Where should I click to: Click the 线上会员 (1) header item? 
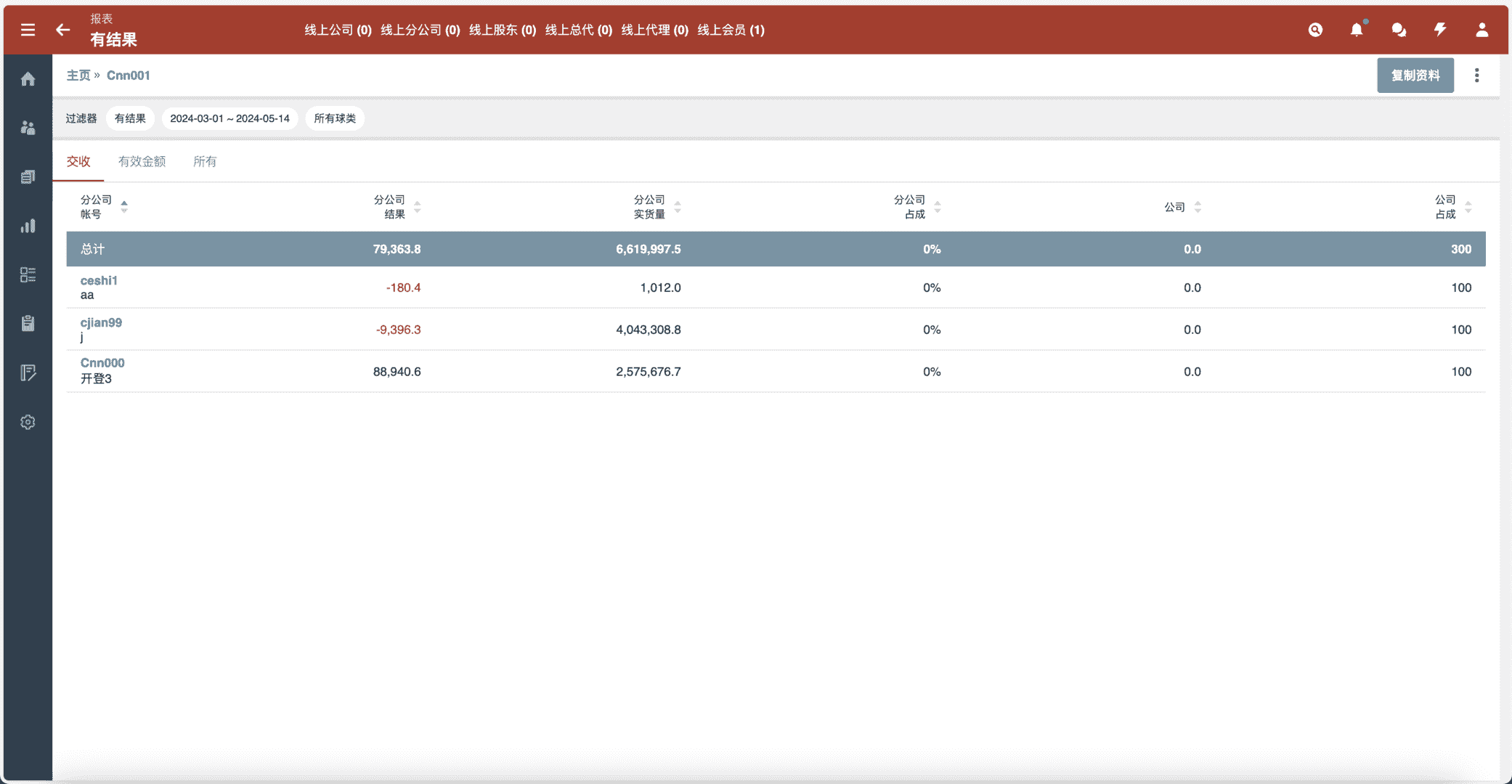731,30
